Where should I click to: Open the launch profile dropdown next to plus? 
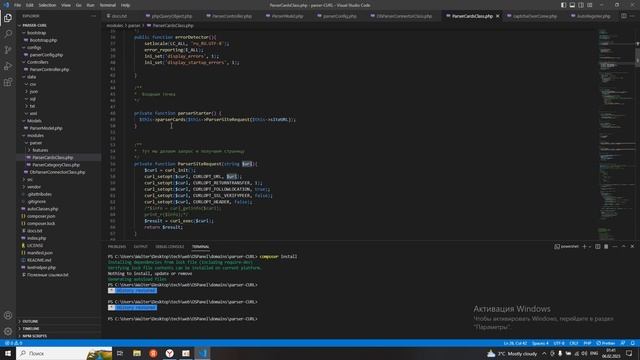tap(590, 247)
